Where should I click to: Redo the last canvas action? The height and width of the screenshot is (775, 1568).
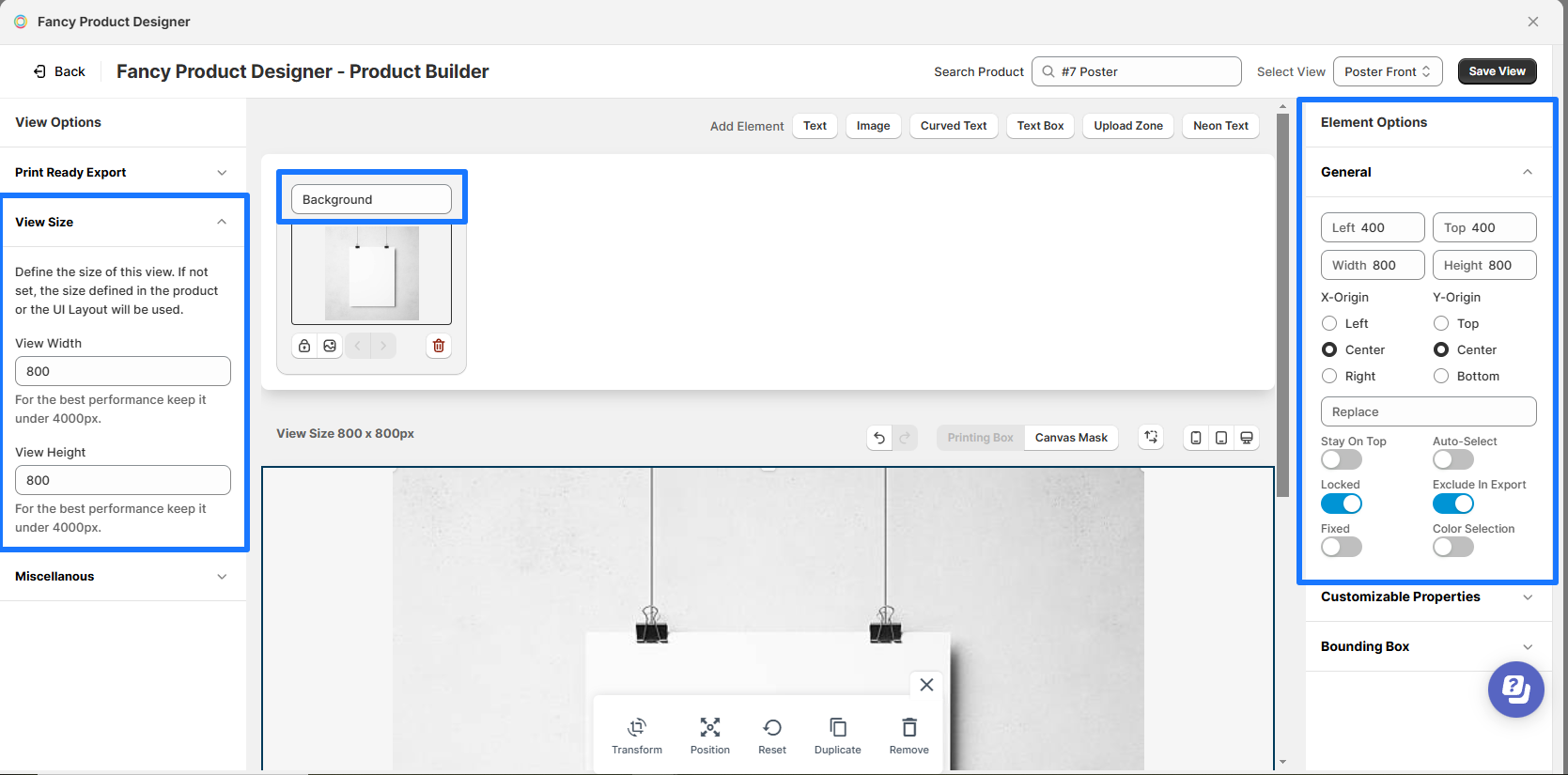pos(905,438)
